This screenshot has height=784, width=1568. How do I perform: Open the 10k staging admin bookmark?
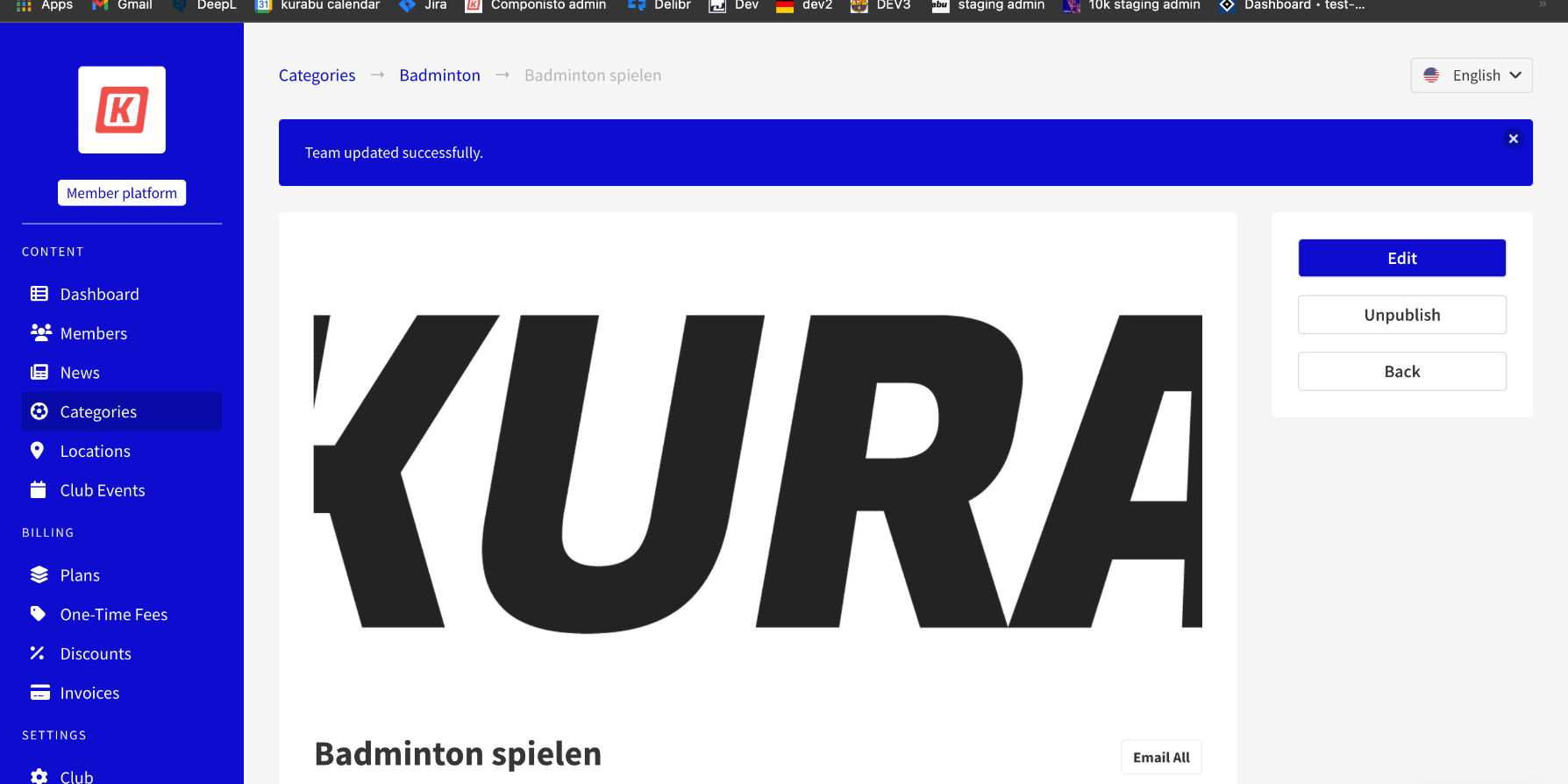[1131, 5]
